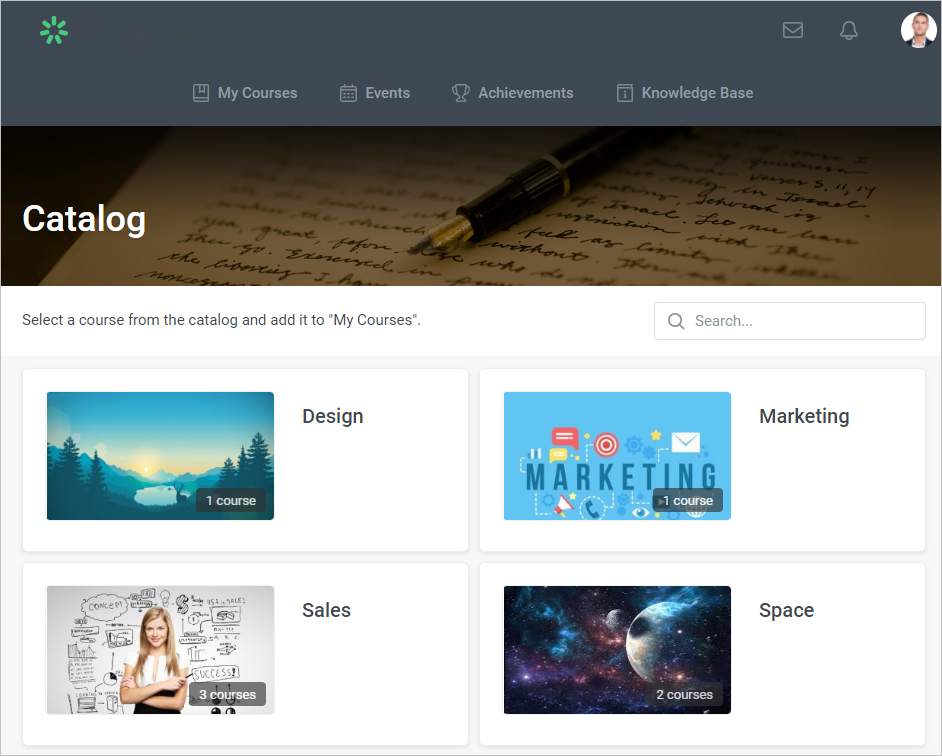Open the messages envelope icon
Viewport: 942px width, 756px height.
pyautogui.click(x=793, y=30)
